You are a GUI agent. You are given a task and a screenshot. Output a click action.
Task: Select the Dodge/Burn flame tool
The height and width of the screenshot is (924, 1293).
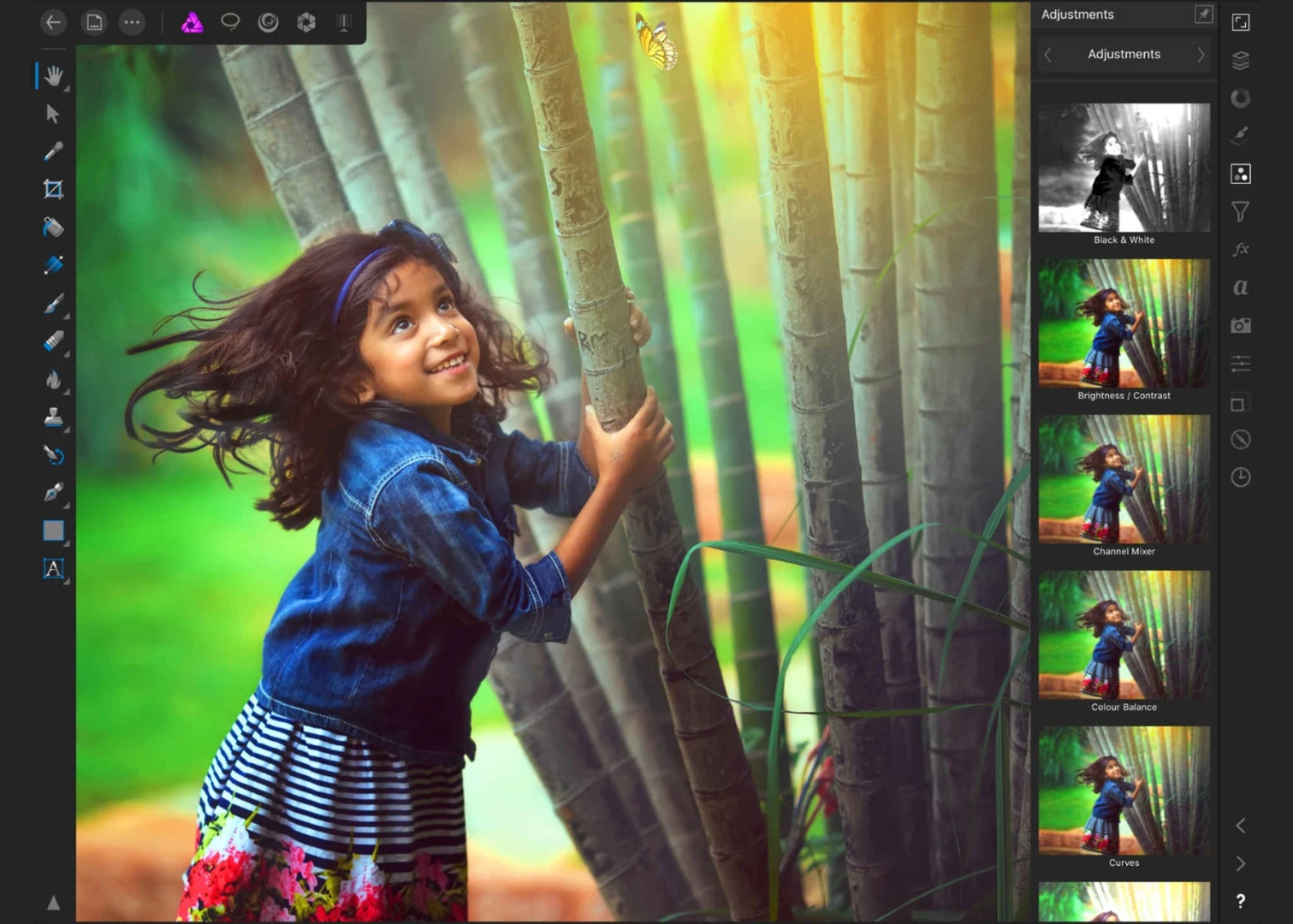click(x=53, y=379)
